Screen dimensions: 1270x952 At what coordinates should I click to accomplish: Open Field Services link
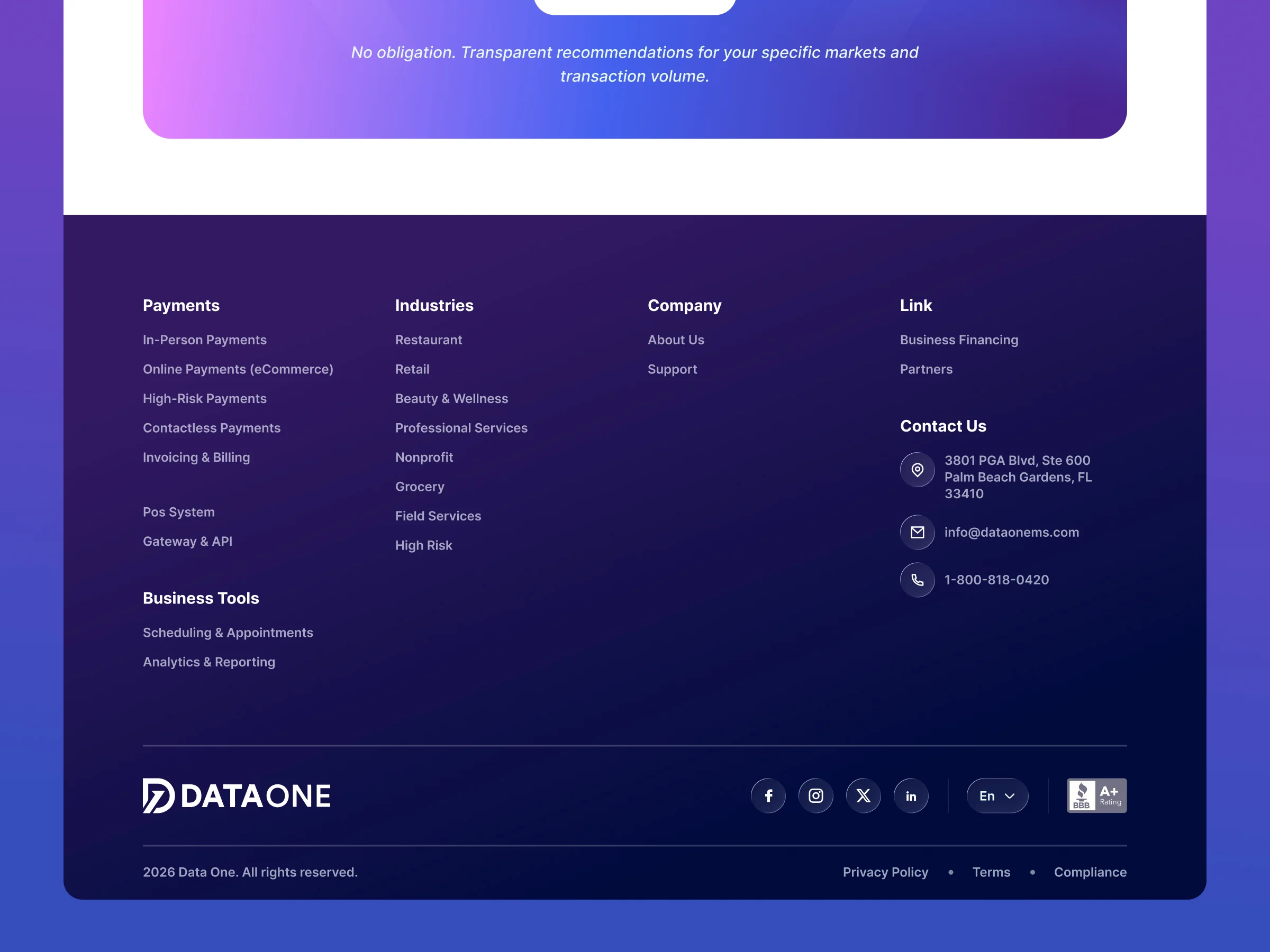[438, 516]
